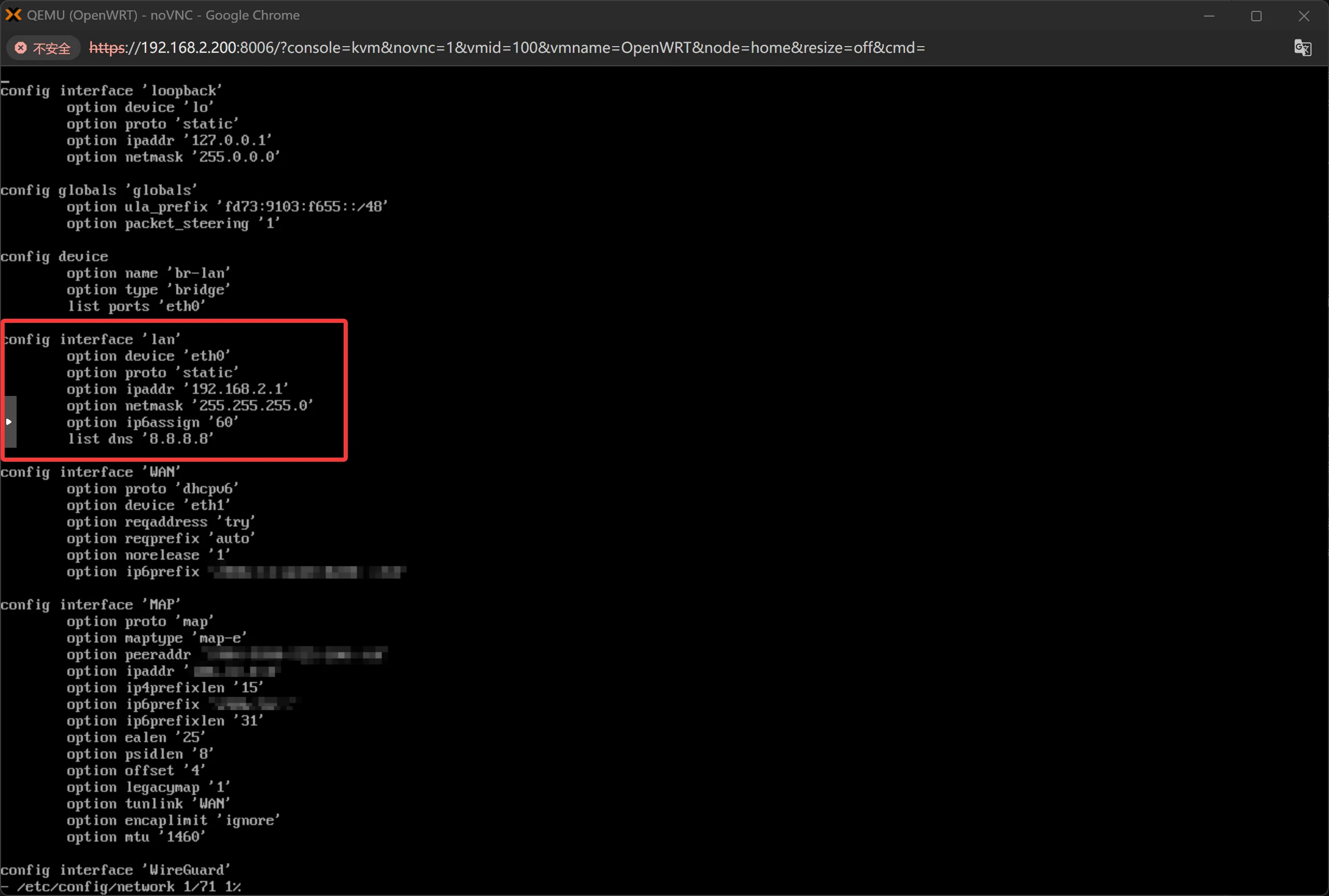Click the config interface 'WireGuard' line
Screen dimensions: 1329x896
(x=116, y=870)
